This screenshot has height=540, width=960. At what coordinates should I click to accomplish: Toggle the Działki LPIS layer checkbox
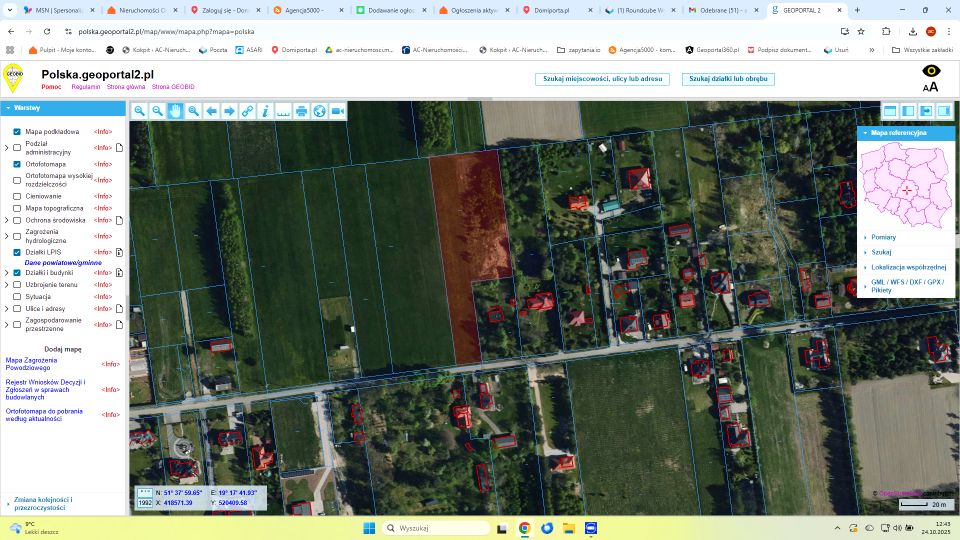tap(17, 252)
